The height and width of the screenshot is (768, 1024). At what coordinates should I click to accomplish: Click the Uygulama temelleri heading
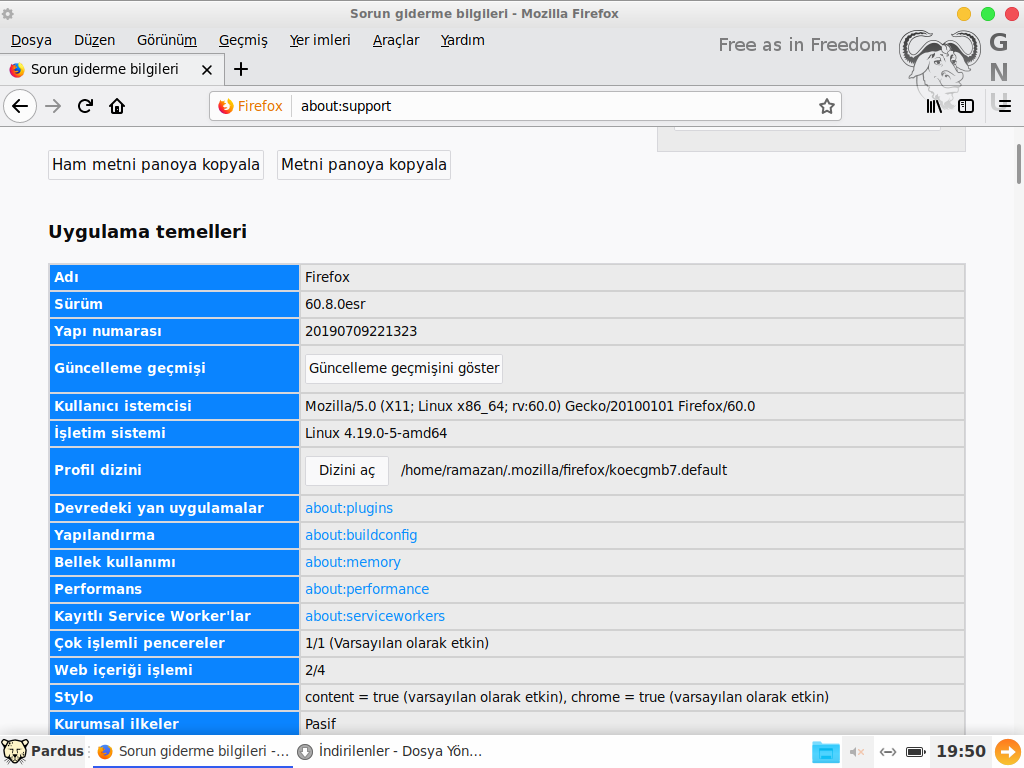click(148, 232)
